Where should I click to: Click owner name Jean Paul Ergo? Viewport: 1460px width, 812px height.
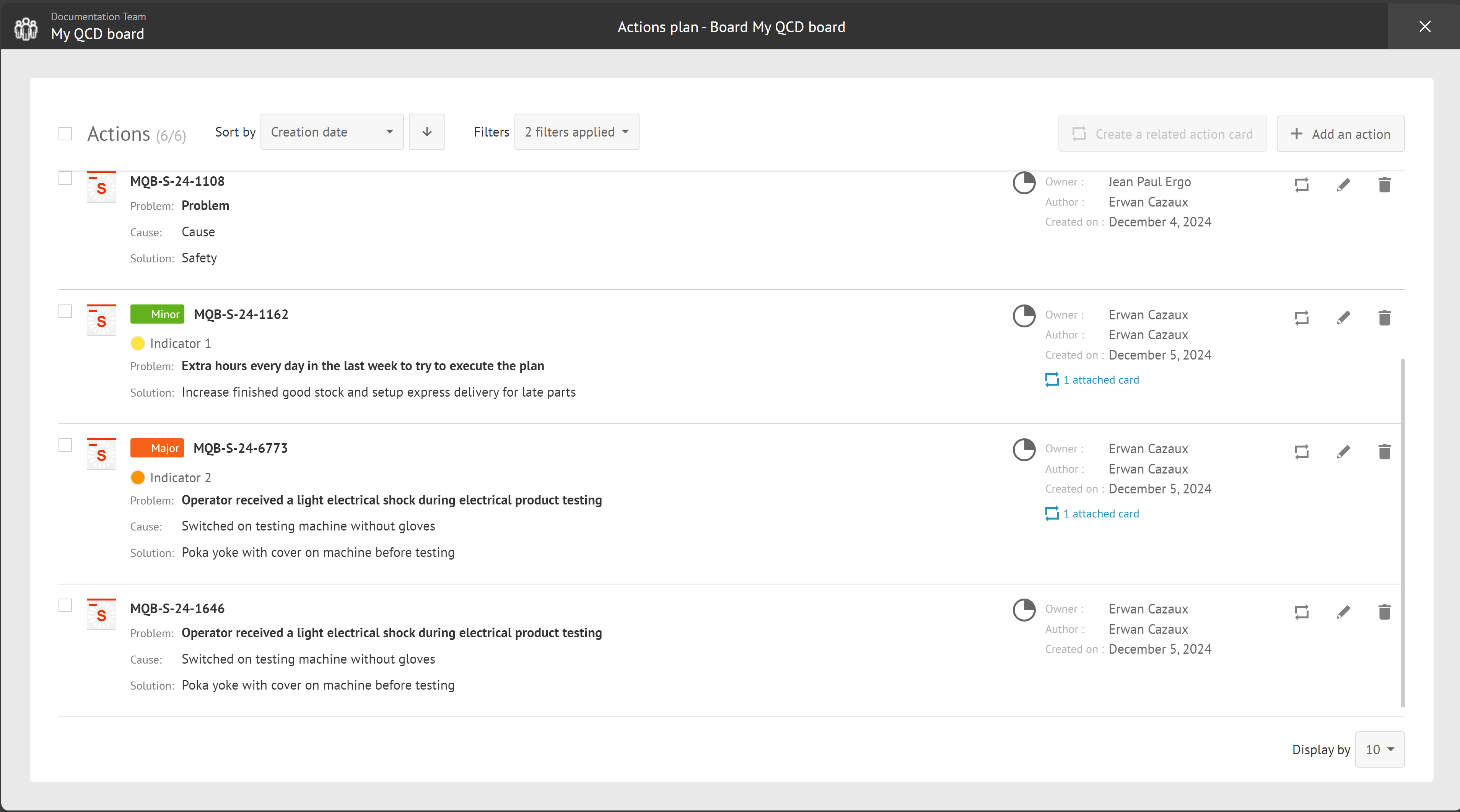click(x=1149, y=182)
